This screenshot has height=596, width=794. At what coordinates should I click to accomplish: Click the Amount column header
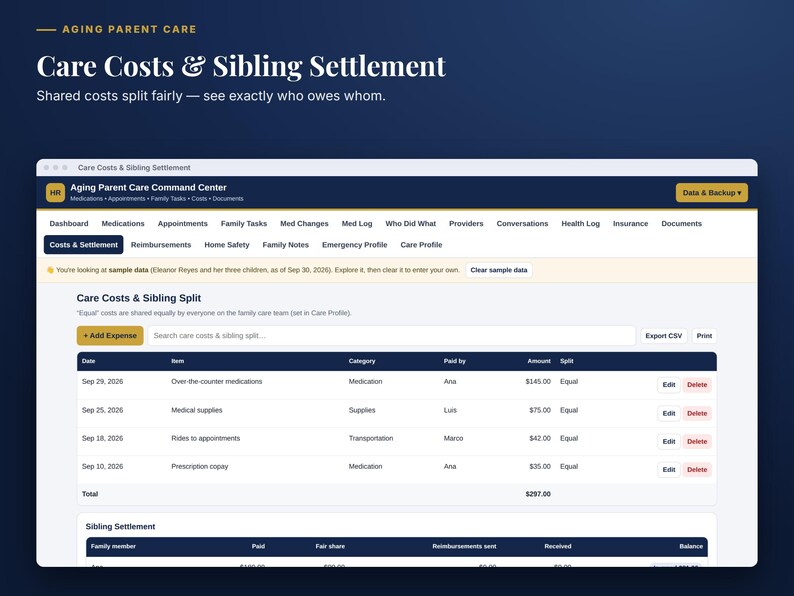pyautogui.click(x=539, y=361)
